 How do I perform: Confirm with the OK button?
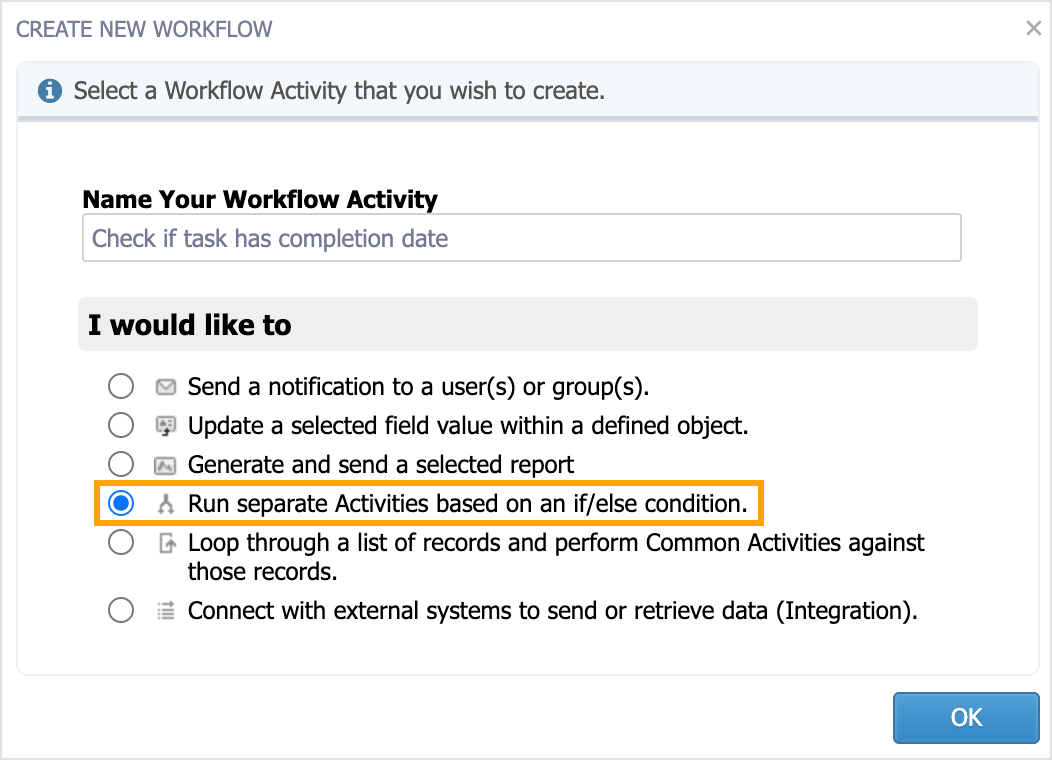click(x=966, y=718)
